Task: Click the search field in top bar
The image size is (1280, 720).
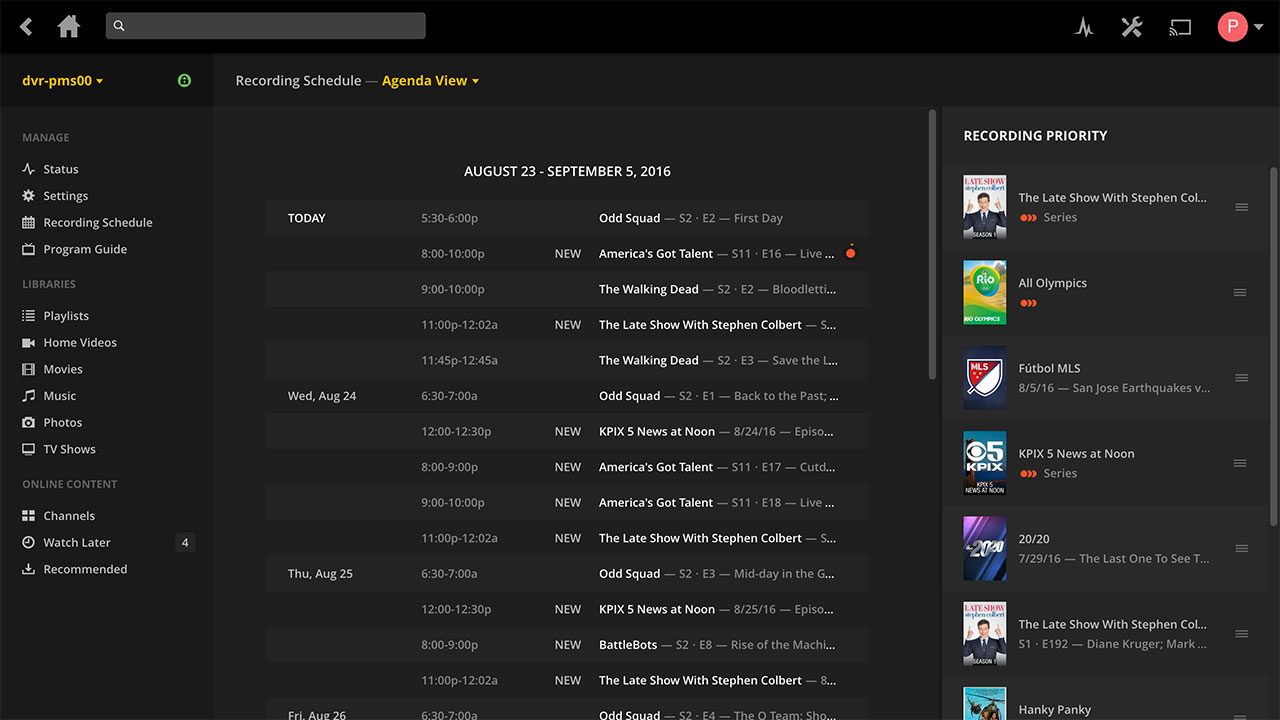Action: 266,26
